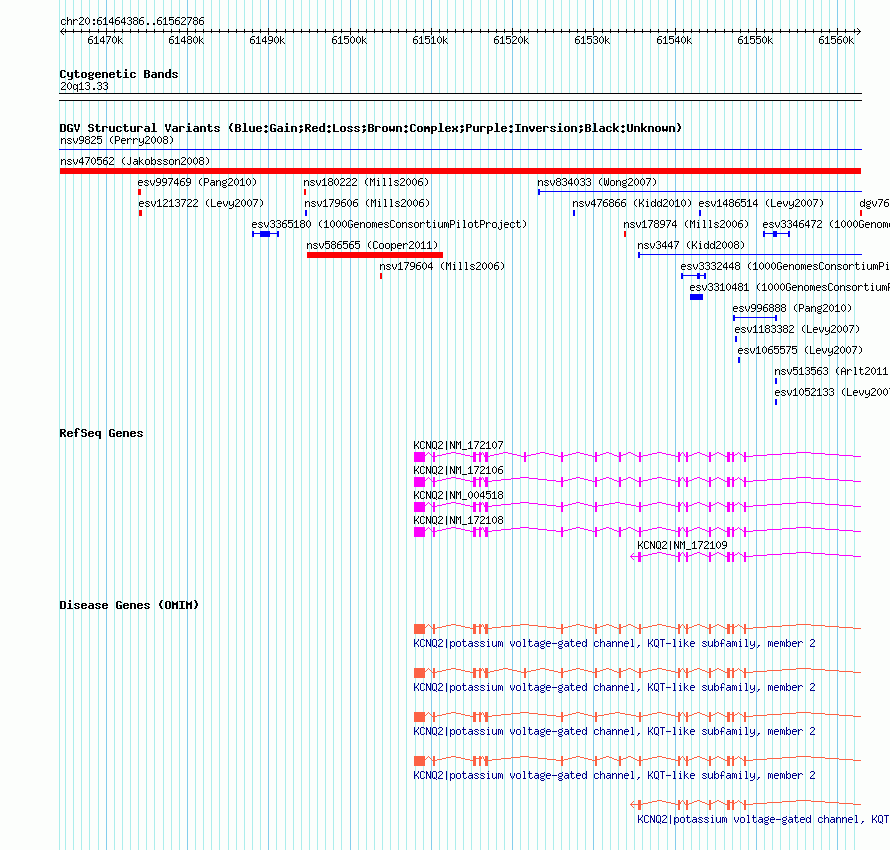Open variant nsv180222 (Mills2006)
This screenshot has height=850, width=890.
pyautogui.click(x=366, y=182)
